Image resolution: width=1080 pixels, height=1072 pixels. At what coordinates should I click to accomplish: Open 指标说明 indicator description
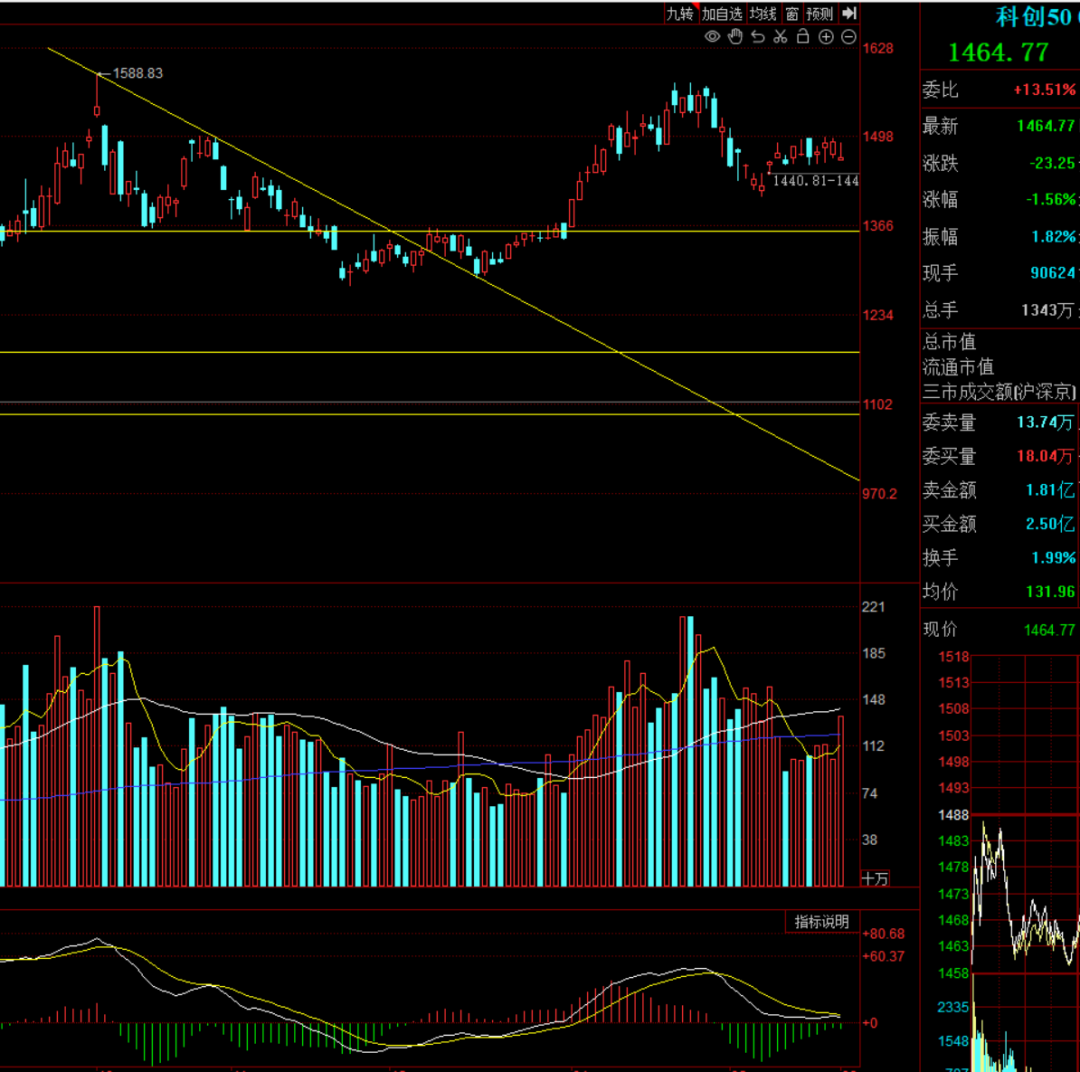[x=822, y=922]
